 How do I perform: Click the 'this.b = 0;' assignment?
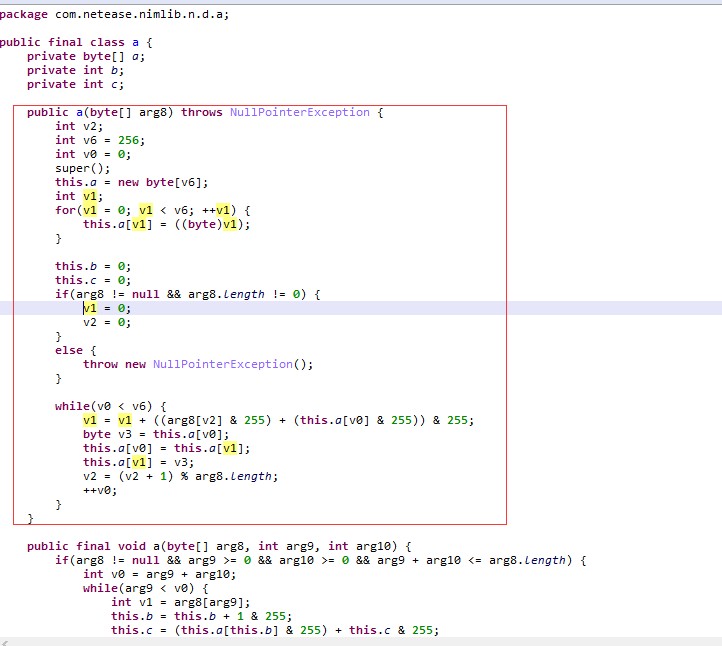coord(93,266)
